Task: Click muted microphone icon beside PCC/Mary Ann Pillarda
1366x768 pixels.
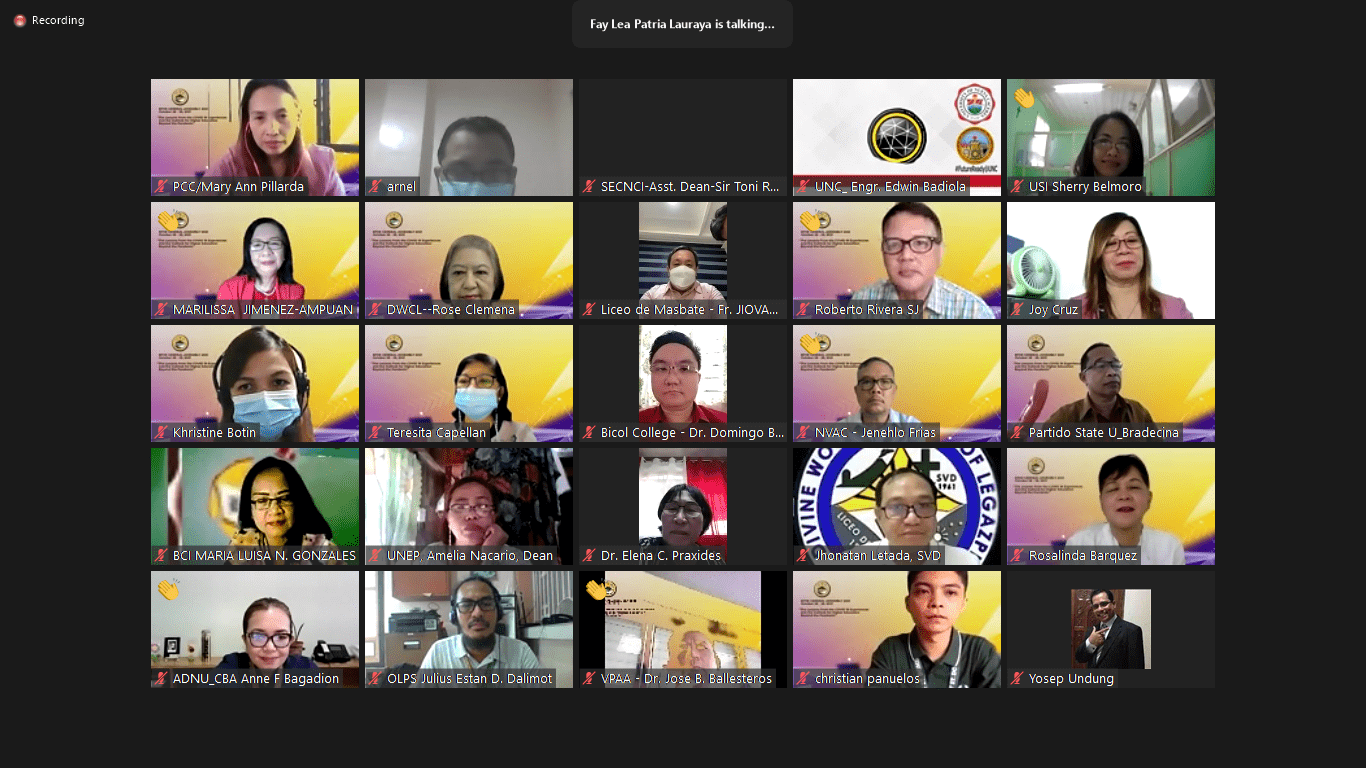Action: [161, 187]
